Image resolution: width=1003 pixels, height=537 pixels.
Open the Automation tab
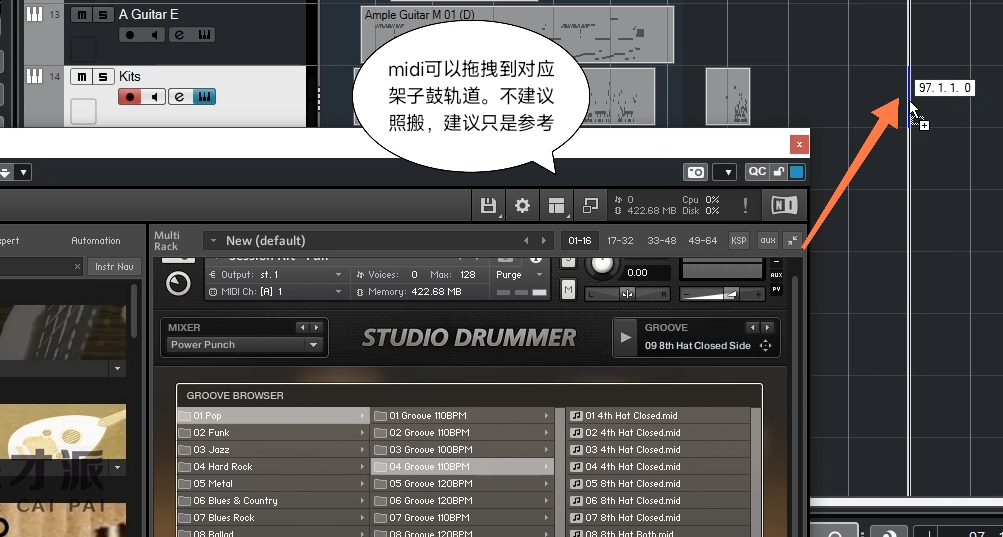(x=96, y=241)
